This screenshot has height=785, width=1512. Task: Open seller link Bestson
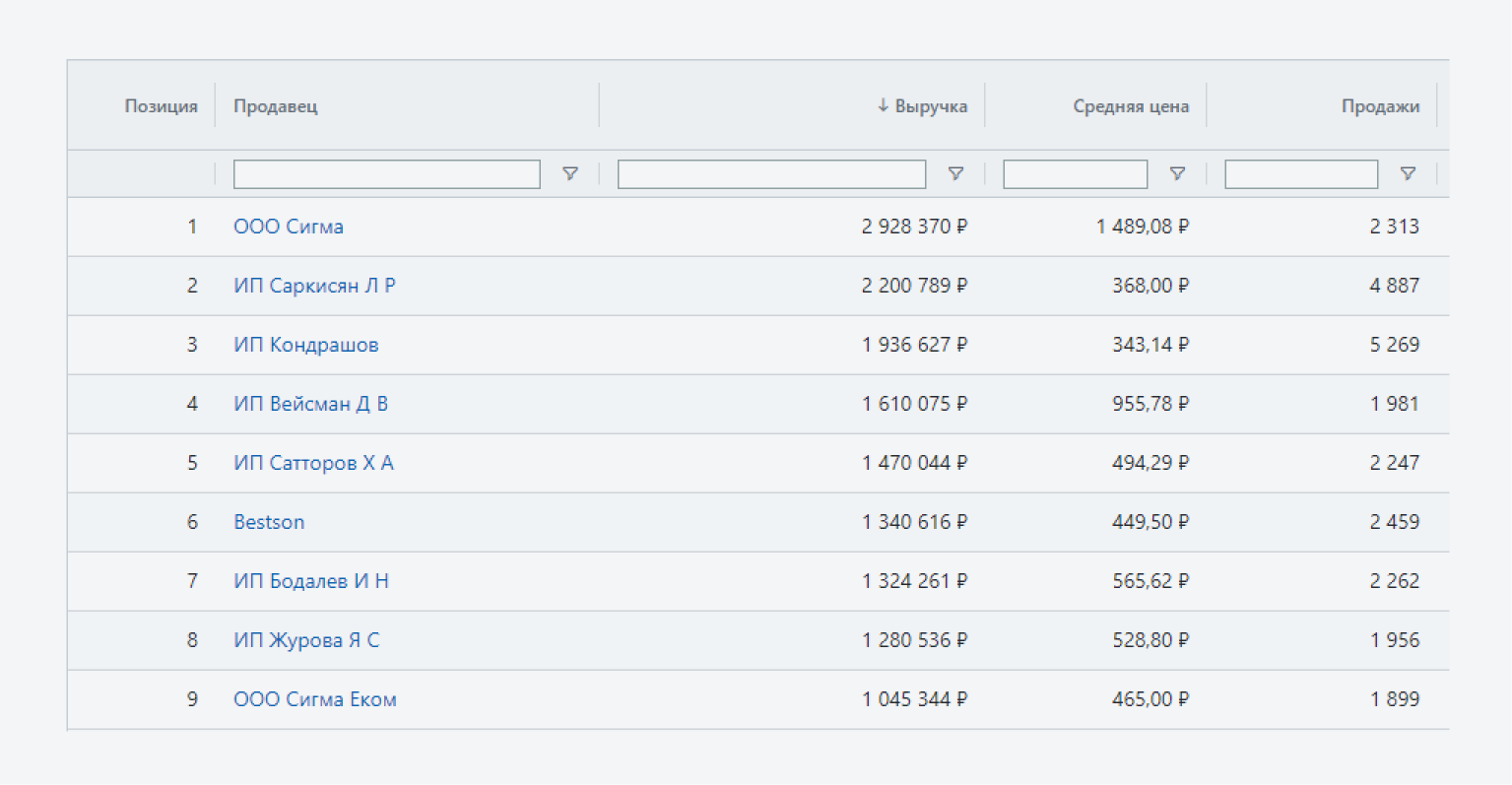(x=269, y=522)
